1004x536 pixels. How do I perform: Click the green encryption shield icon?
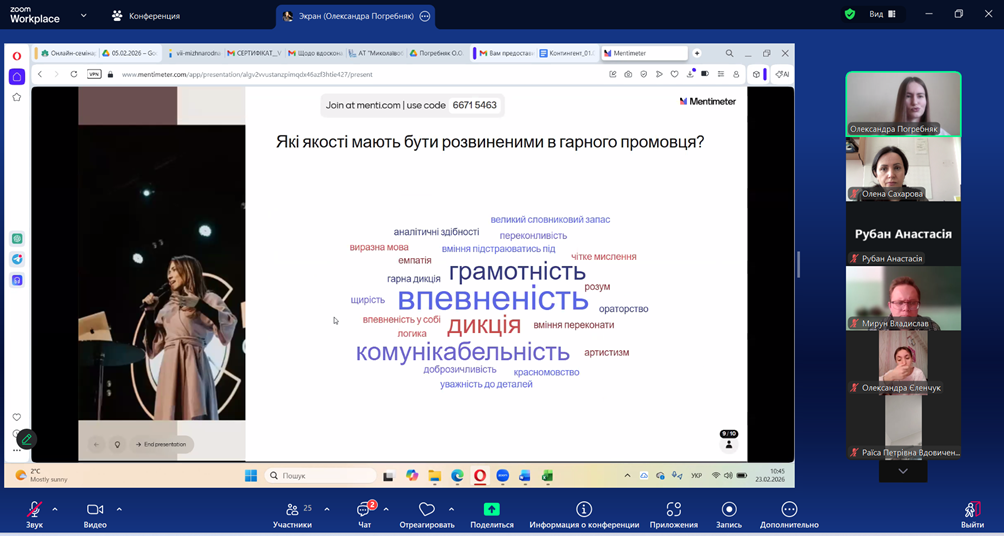pyautogui.click(x=850, y=14)
